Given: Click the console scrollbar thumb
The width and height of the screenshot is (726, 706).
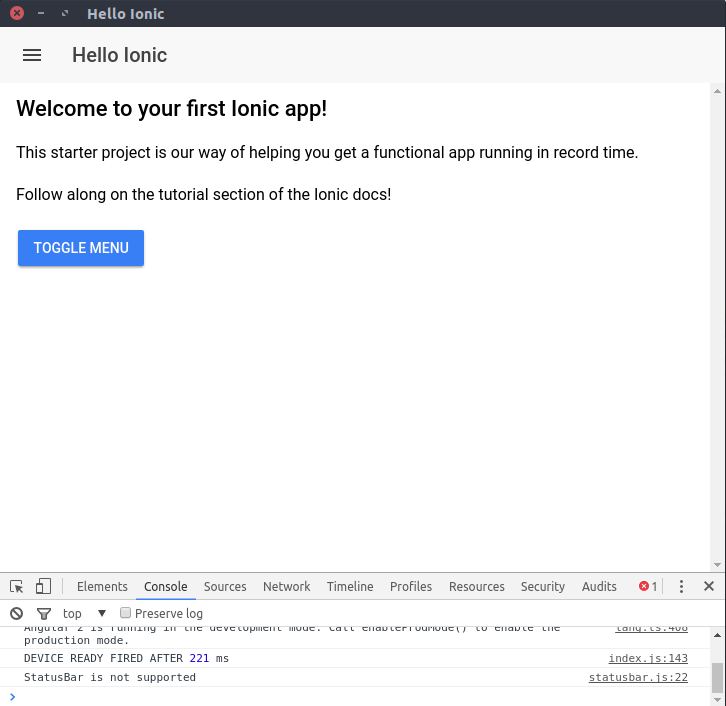Looking at the screenshot, I should pyautogui.click(x=717, y=678).
